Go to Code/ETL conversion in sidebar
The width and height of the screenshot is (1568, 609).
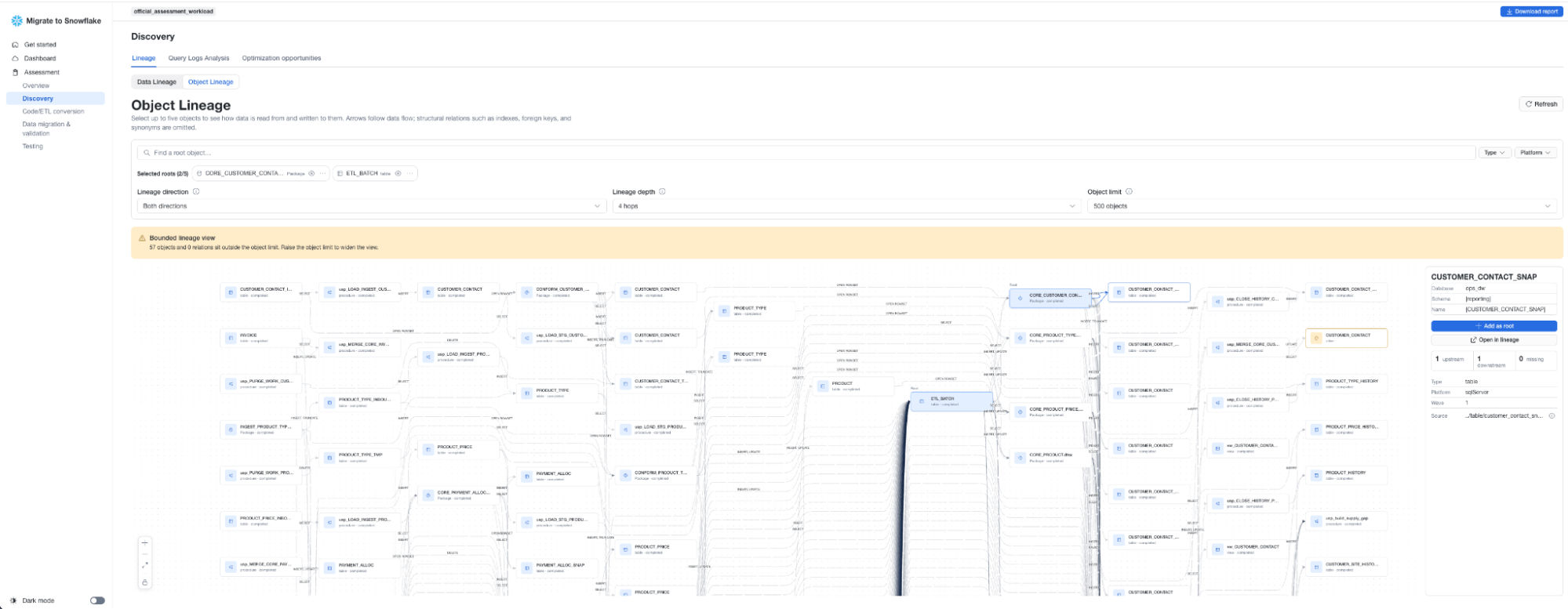click(x=53, y=111)
